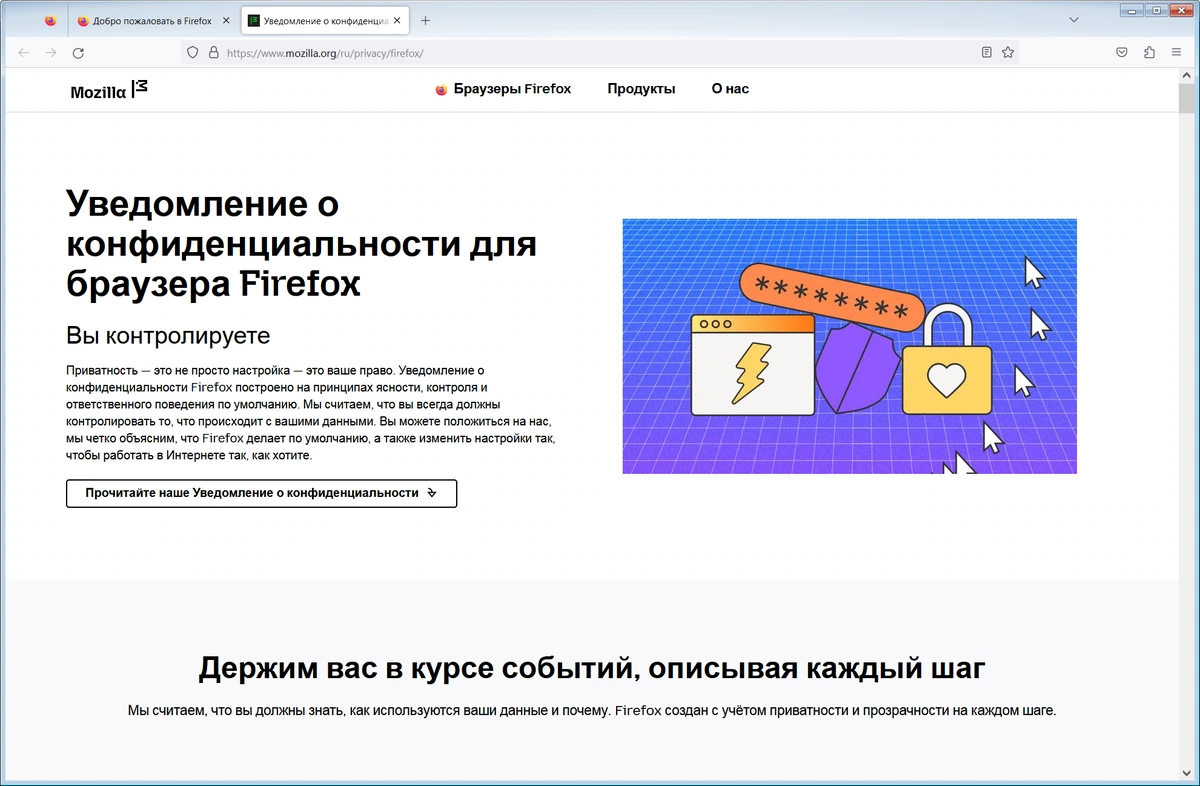Click 'Прочитайте наше Уведомление о конфиденциальности' button
1200x786 pixels.
tap(261, 493)
